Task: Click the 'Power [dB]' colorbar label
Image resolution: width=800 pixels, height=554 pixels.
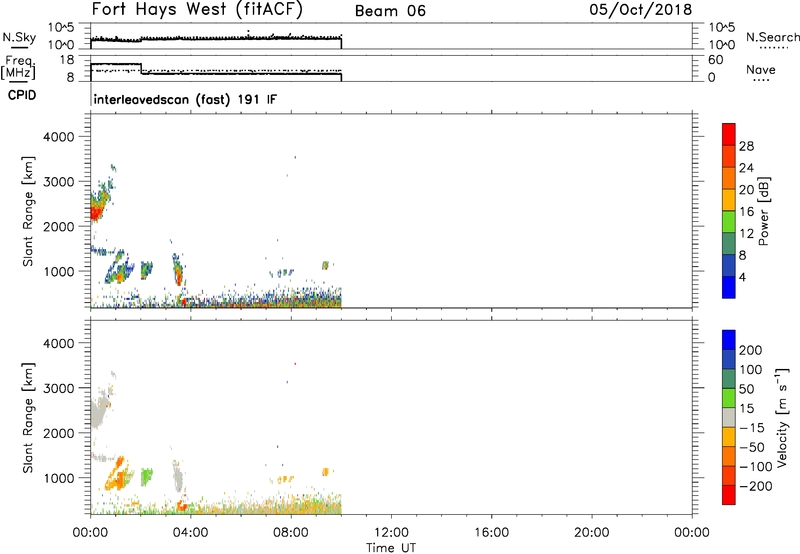Action: coord(764,211)
